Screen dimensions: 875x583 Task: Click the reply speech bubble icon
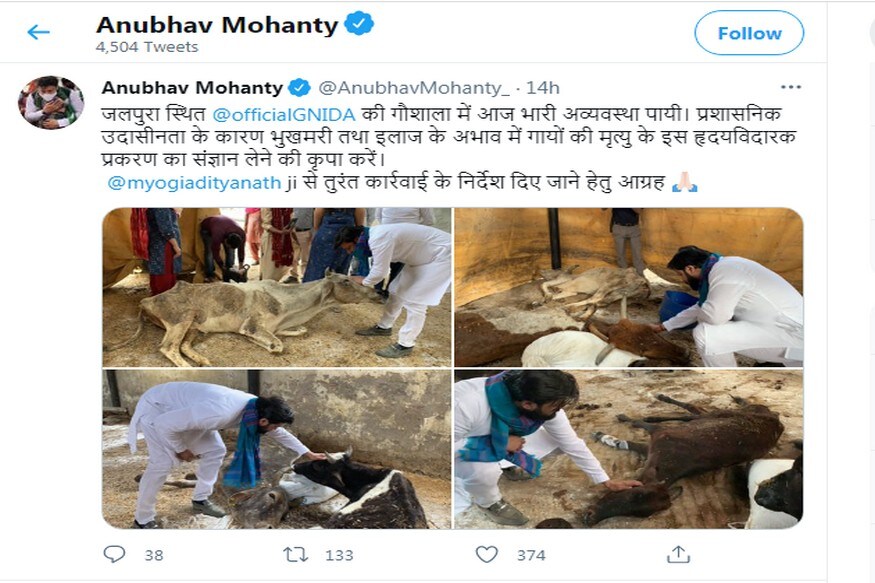click(x=115, y=554)
